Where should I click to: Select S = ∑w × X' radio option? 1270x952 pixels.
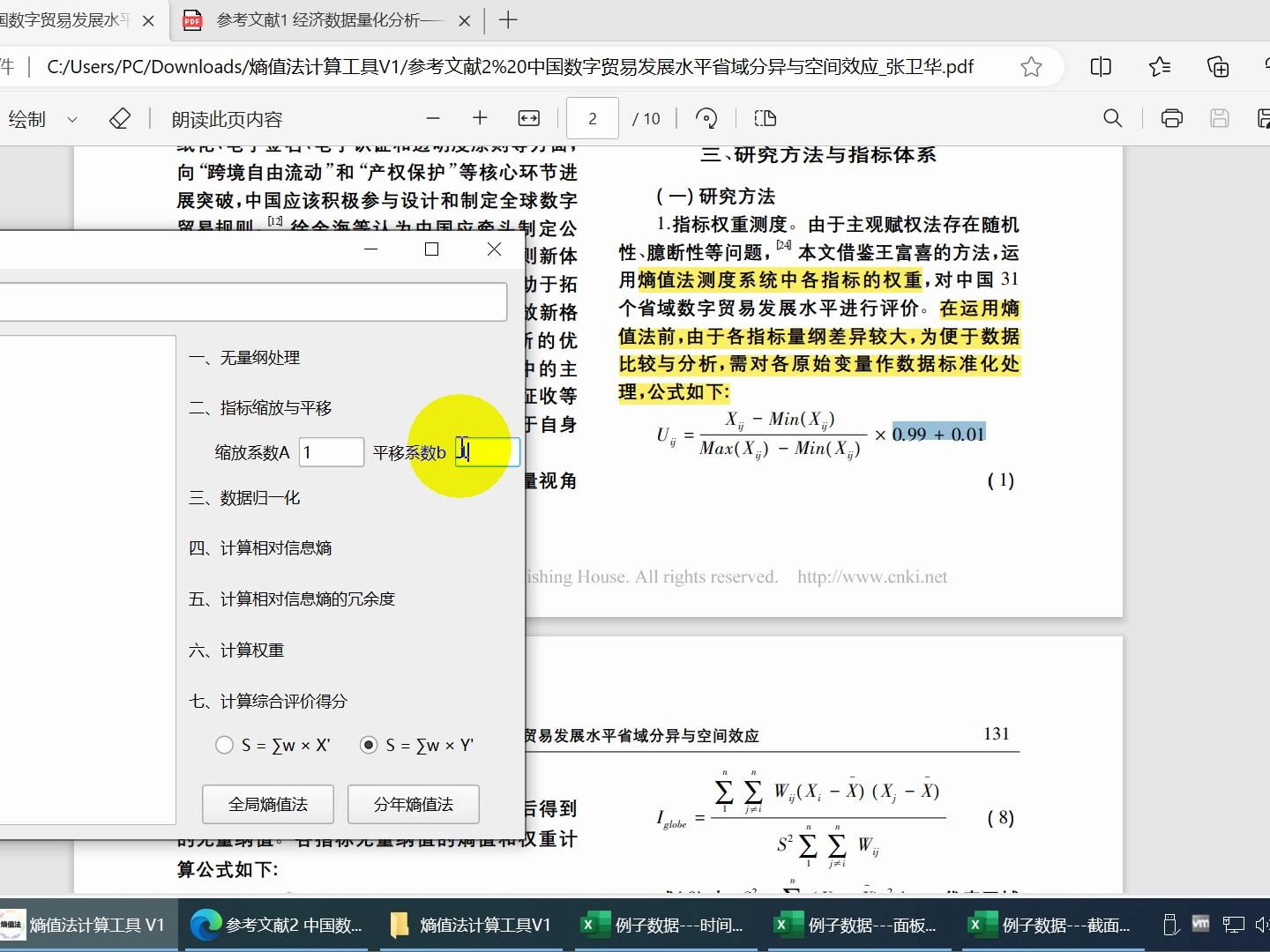tap(273, 745)
